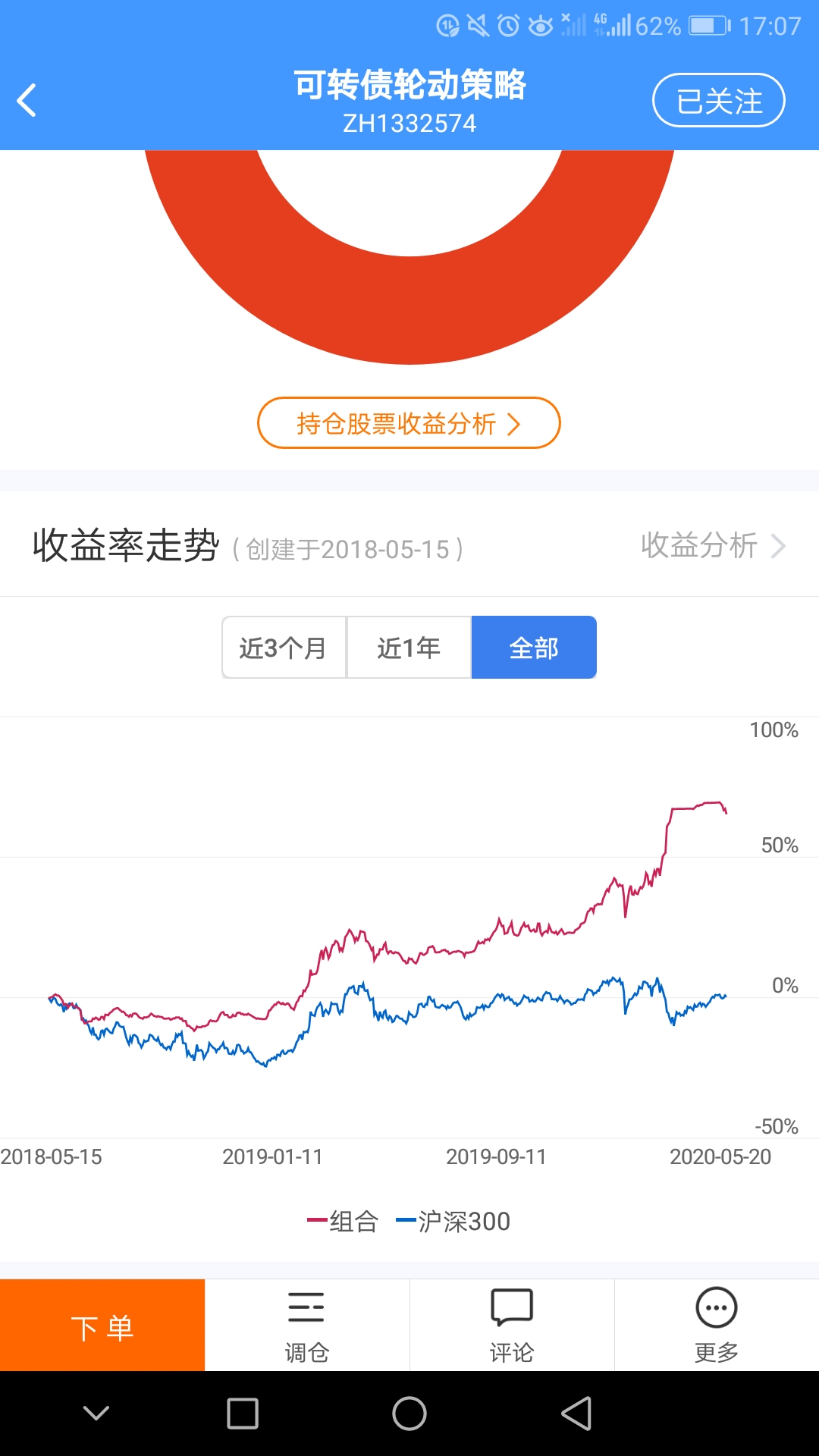
Task: Select the 近1年 tab
Action: pos(409,648)
